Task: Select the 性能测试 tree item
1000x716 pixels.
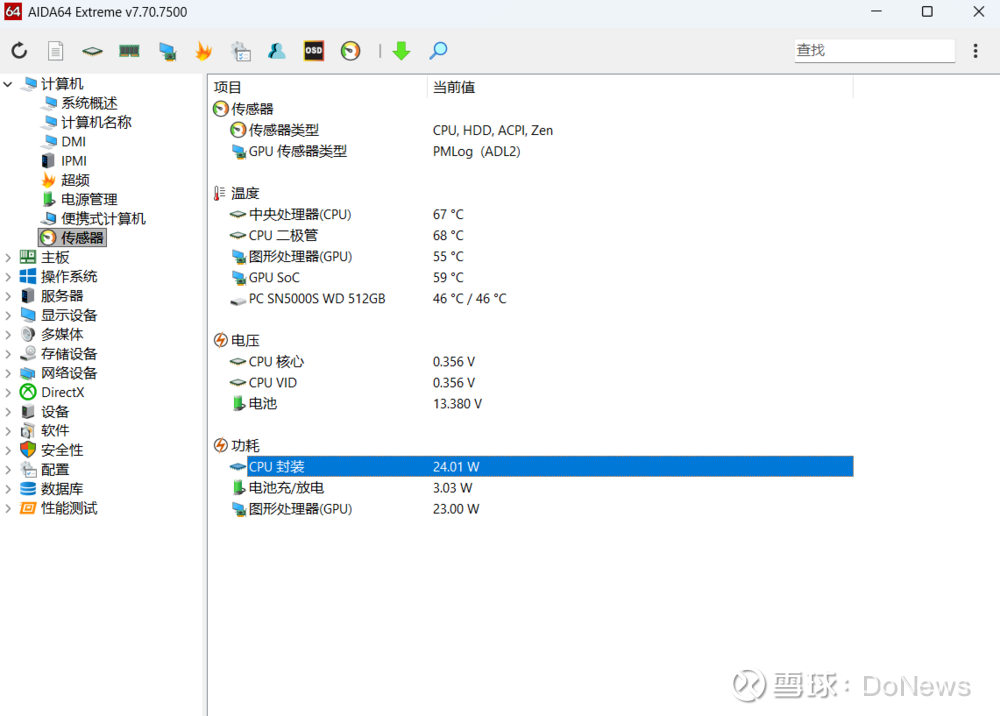Action: click(69, 508)
